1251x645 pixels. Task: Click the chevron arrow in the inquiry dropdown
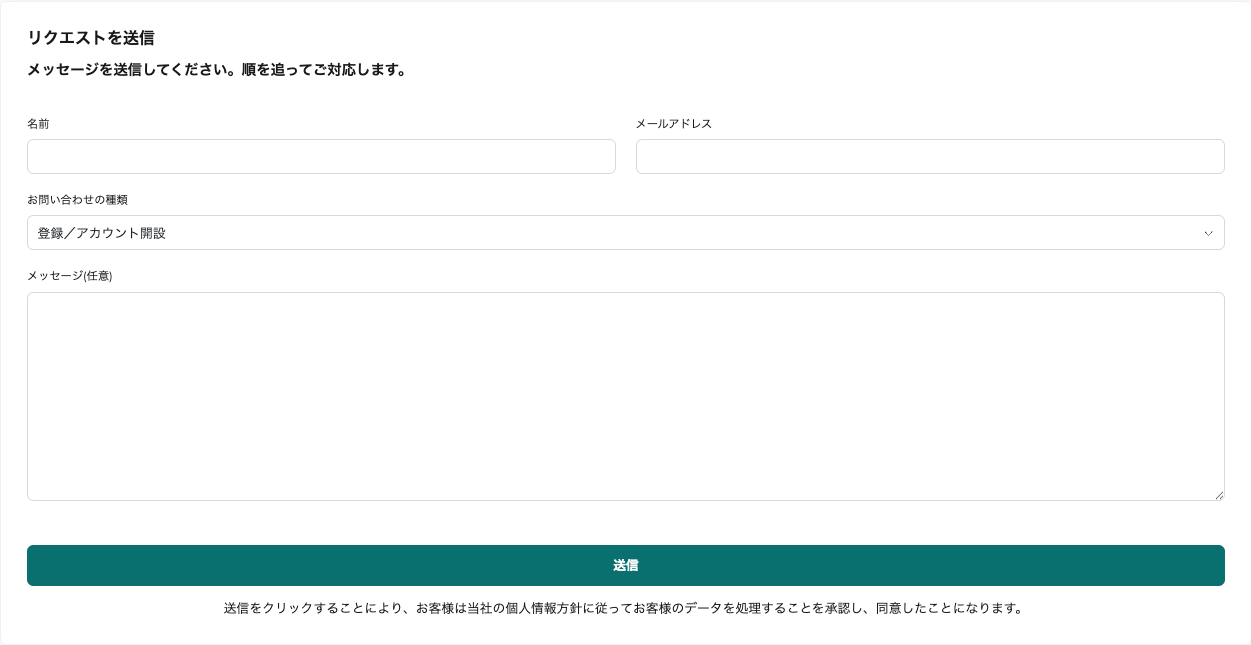[x=1208, y=233]
